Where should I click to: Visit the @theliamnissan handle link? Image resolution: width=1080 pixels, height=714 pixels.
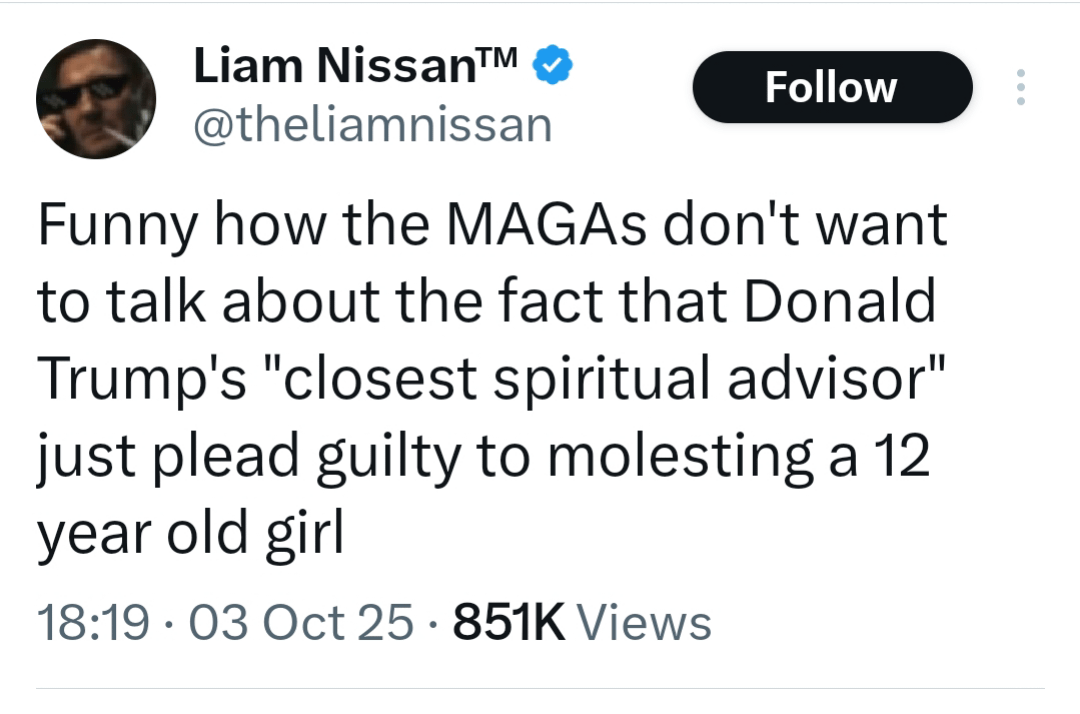(370, 125)
